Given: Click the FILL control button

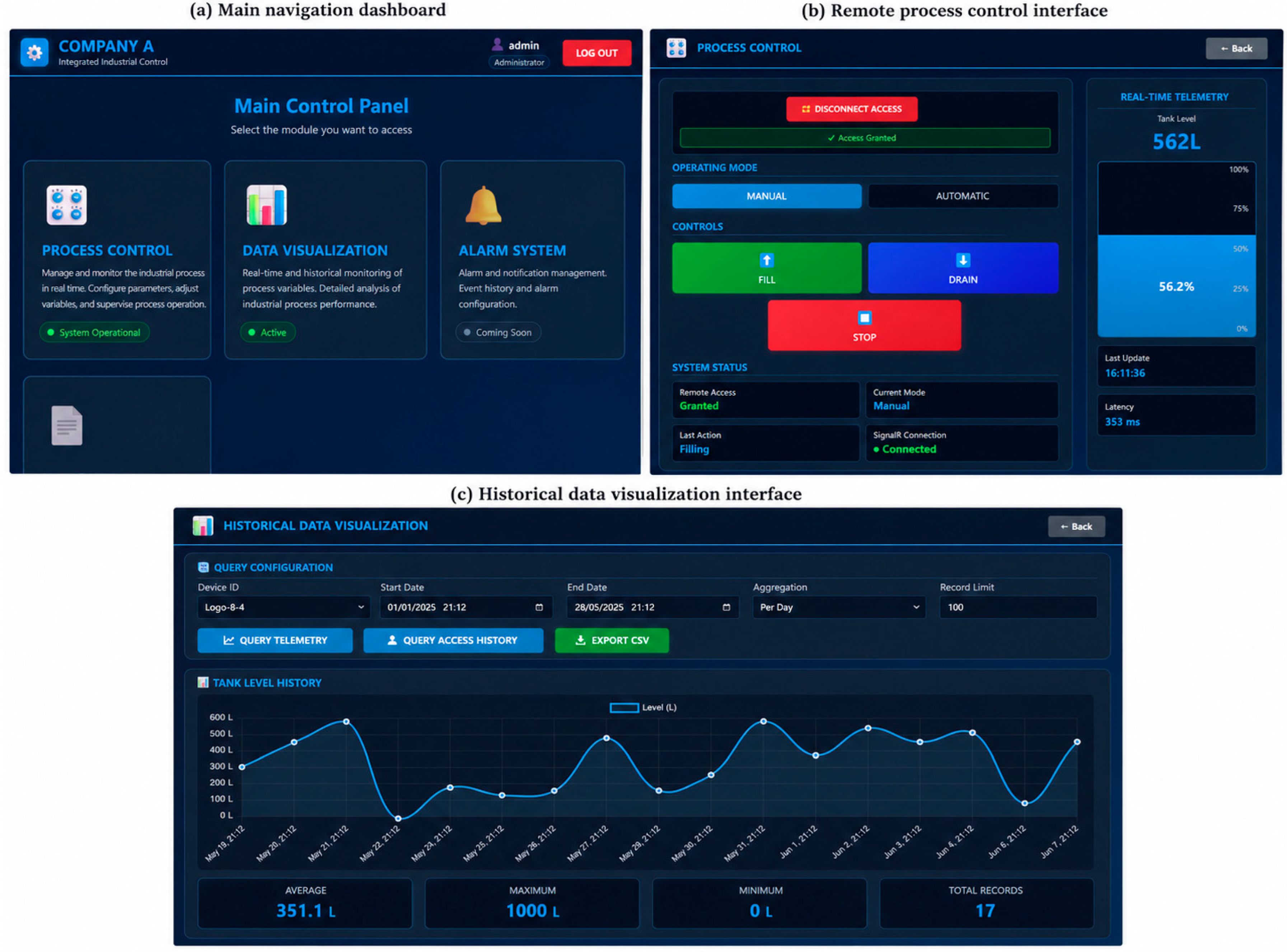Looking at the screenshot, I should click(766, 268).
